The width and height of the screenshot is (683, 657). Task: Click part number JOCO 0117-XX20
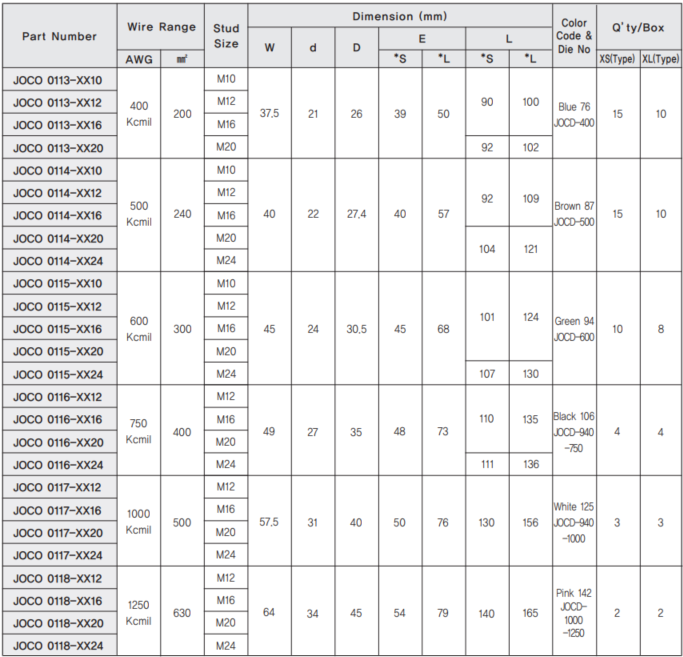(60, 533)
